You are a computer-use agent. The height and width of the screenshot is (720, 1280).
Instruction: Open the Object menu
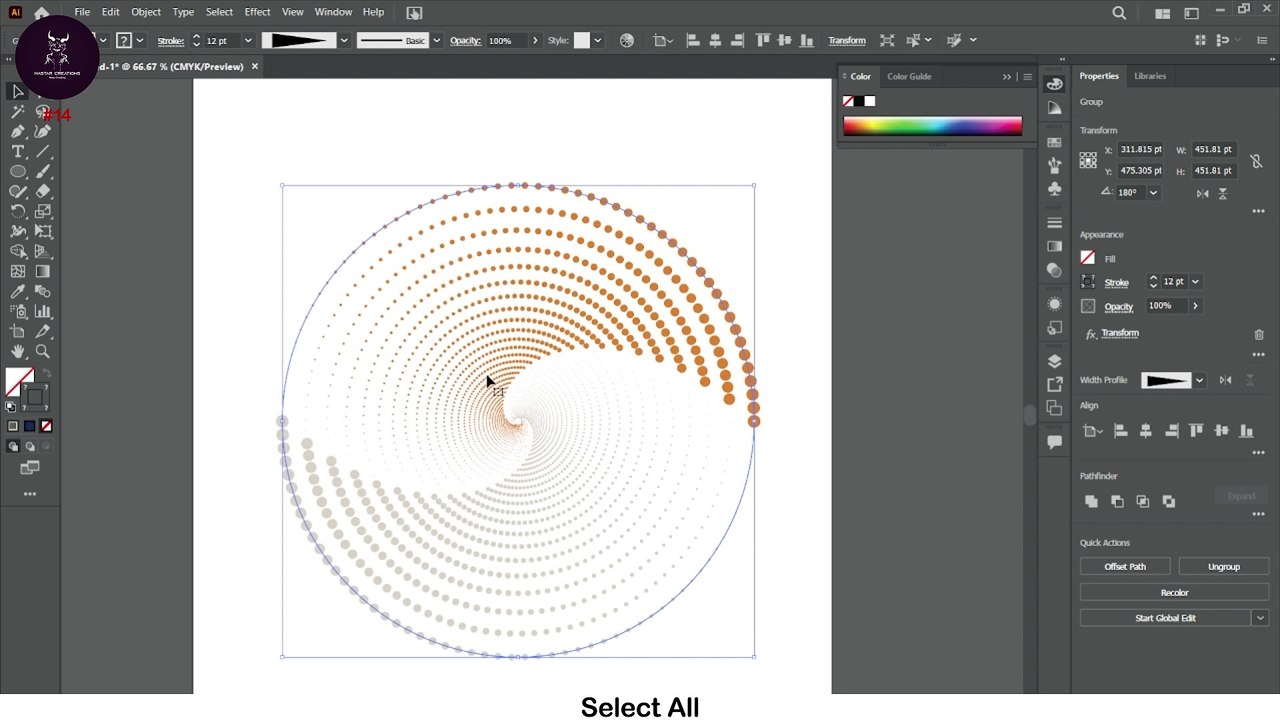pos(146,12)
